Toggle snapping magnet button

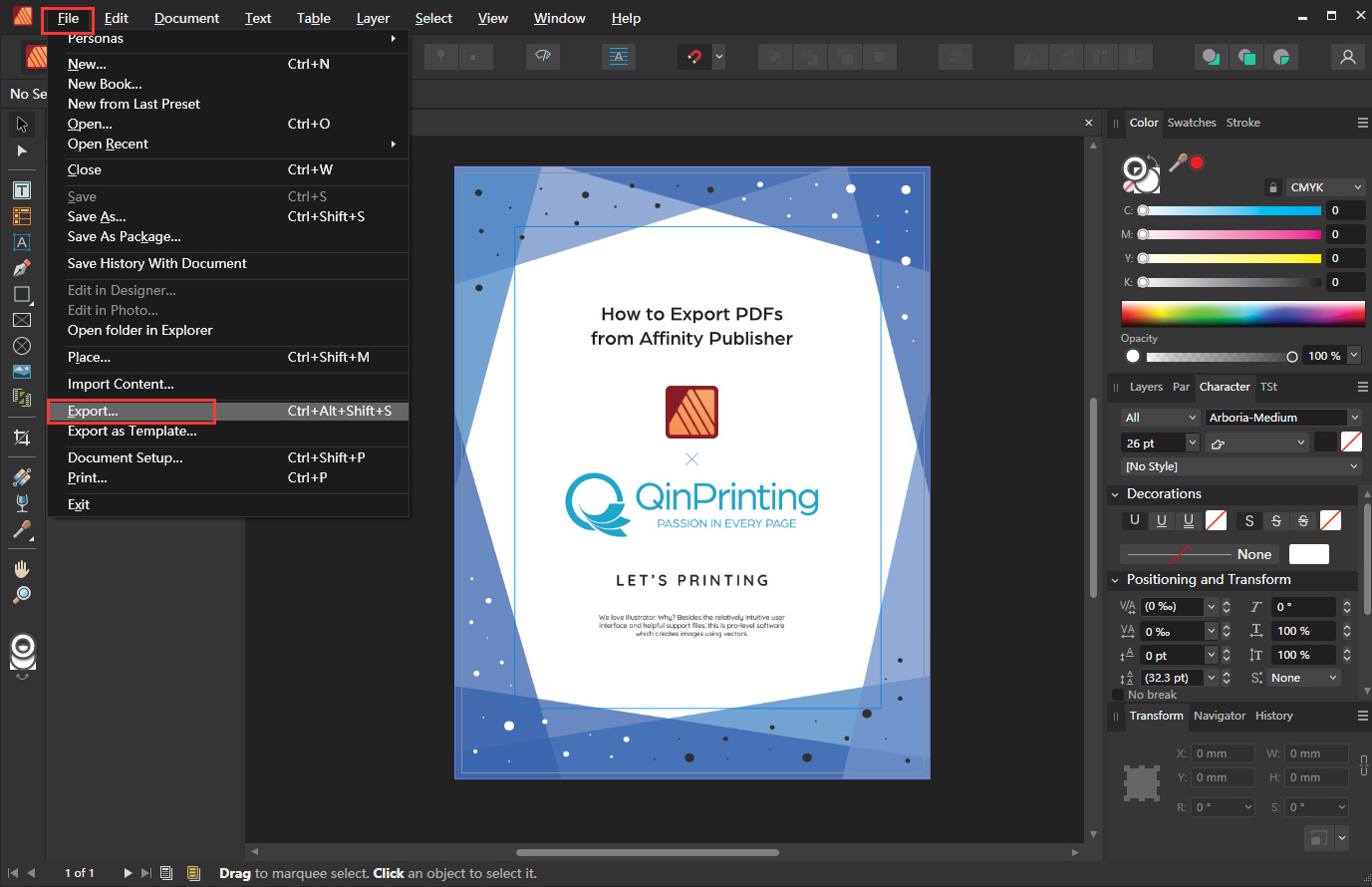(694, 57)
